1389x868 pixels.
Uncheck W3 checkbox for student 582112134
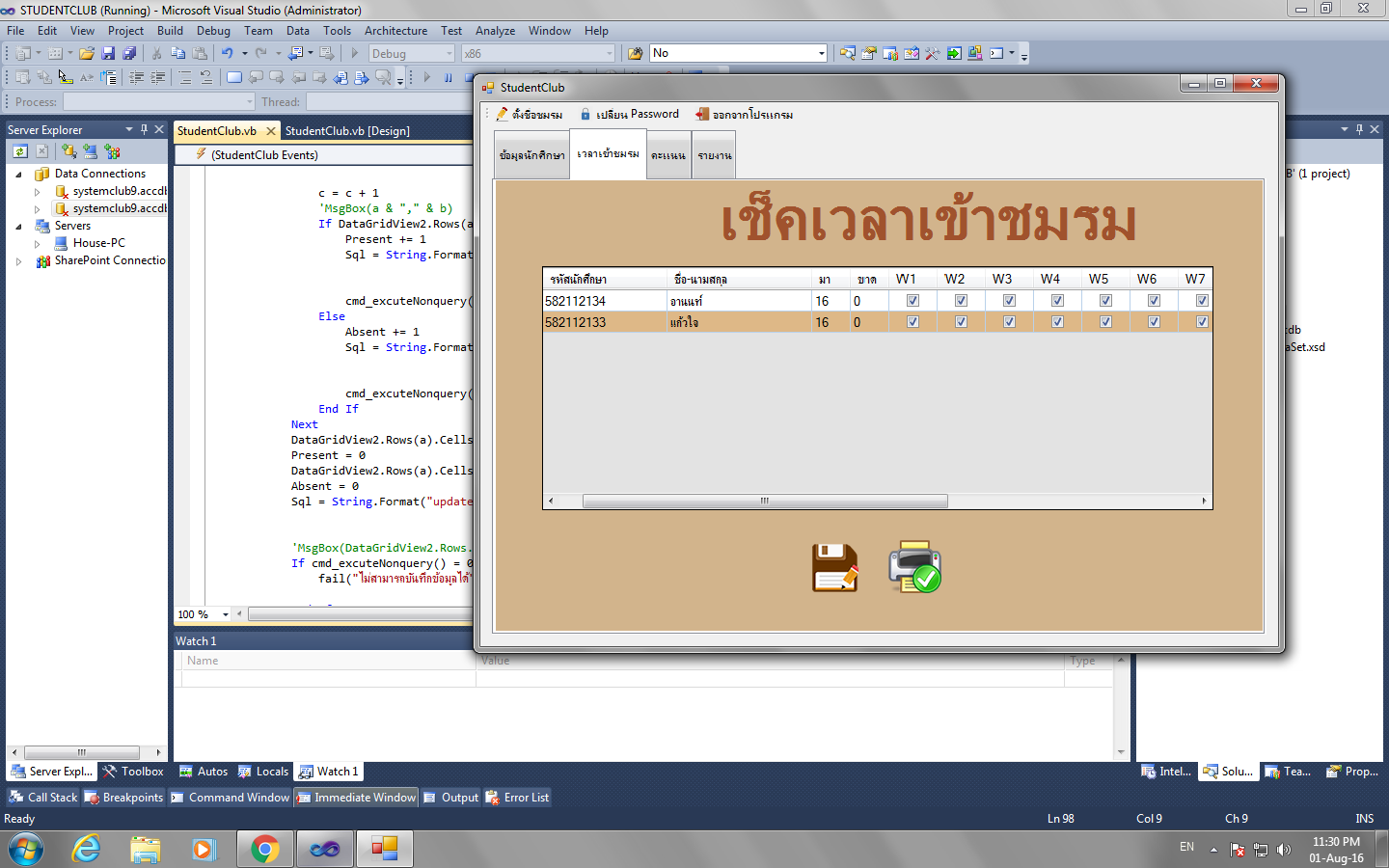[1009, 301]
